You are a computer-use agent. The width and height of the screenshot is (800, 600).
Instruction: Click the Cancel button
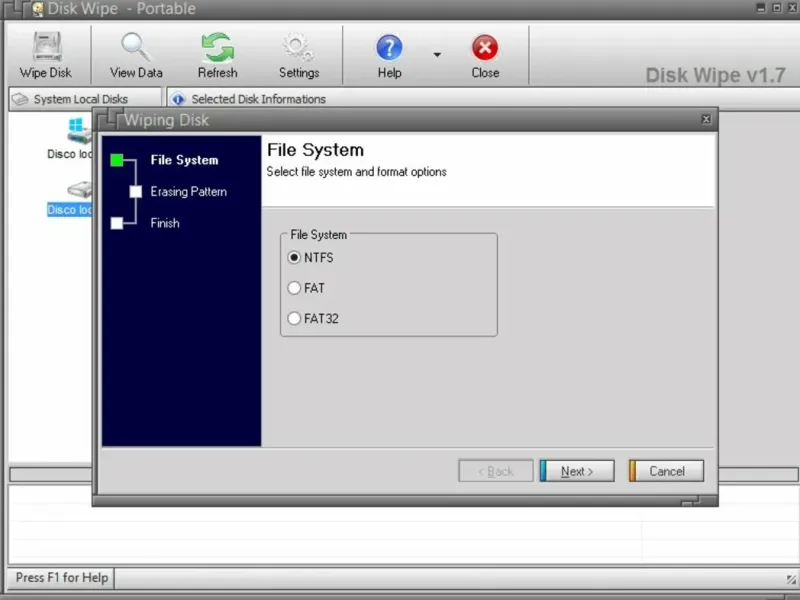(x=666, y=471)
